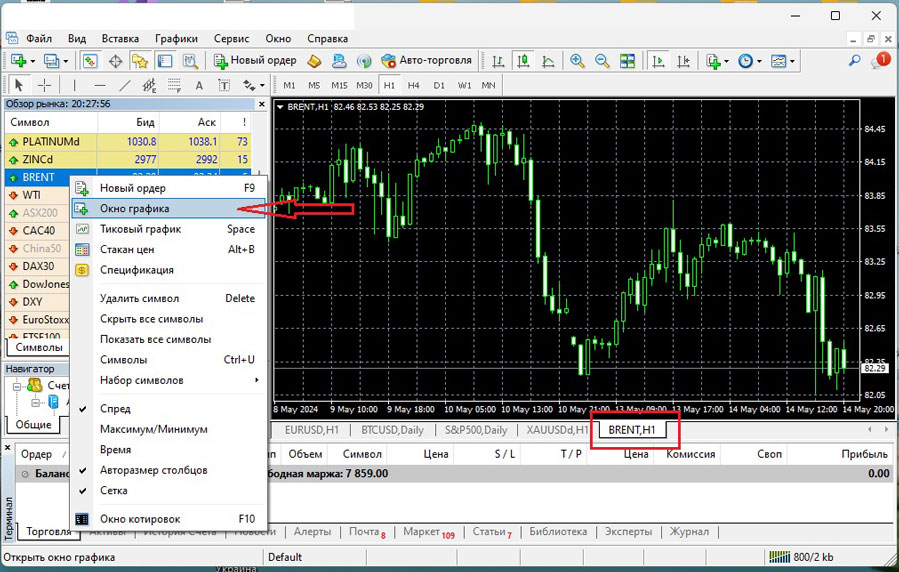
Task: Open the Data Window icon
Action: tap(115, 61)
